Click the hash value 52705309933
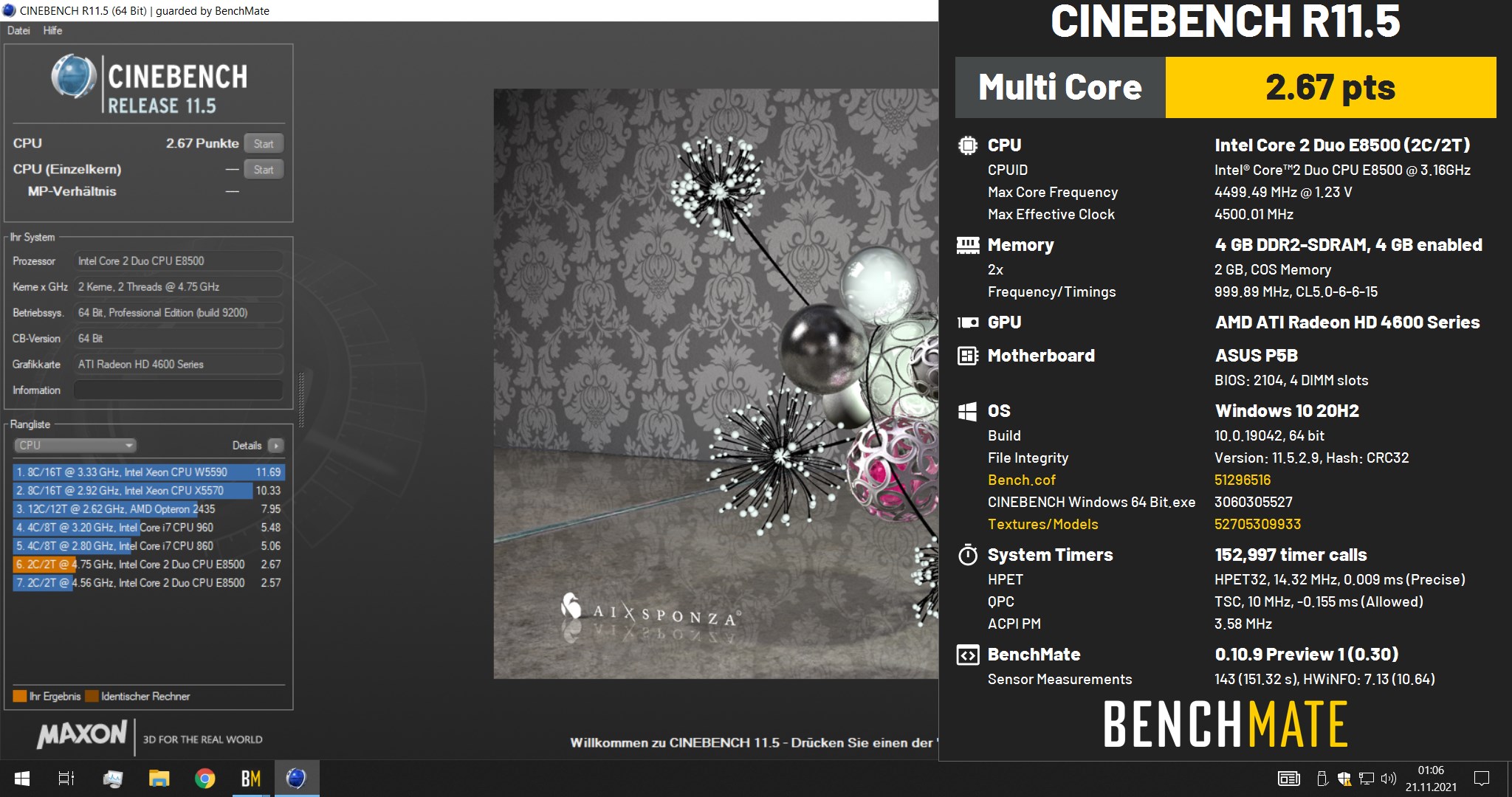Image resolution: width=1512 pixels, height=797 pixels. coord(1258,524)
